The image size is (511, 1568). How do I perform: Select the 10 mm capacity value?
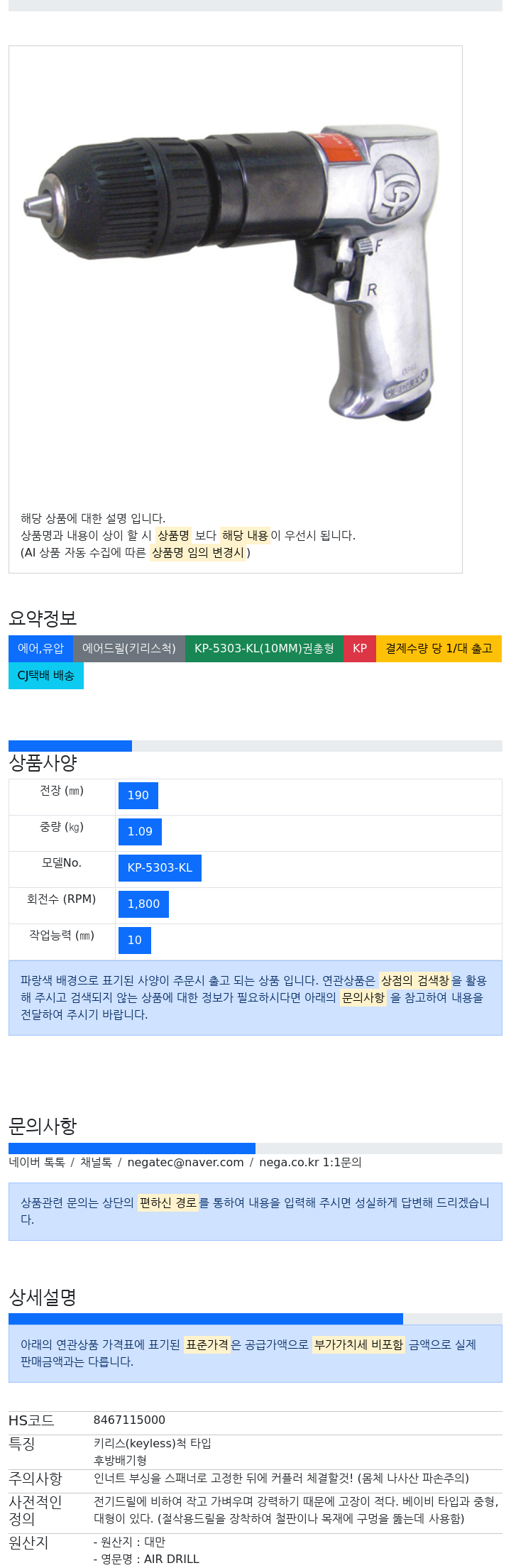[135, 941]
